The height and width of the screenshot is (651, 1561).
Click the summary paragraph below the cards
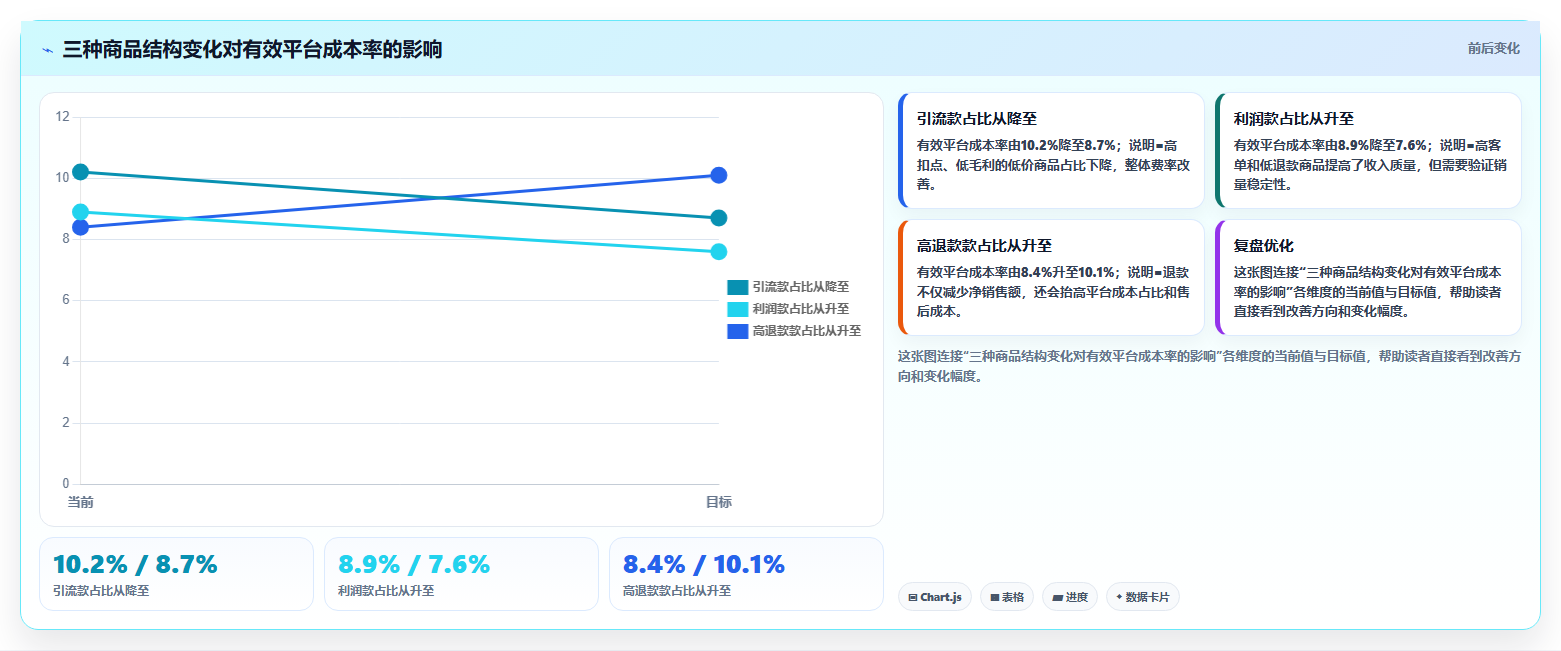[1210, 366]
